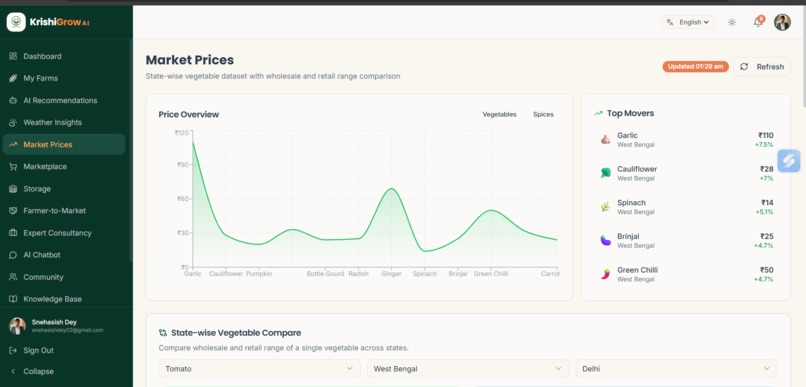The height and width of the screenshot is (387, 806).
Task: Click the Cauliflower icon in Top Movers
Action: tap(606, 173)
